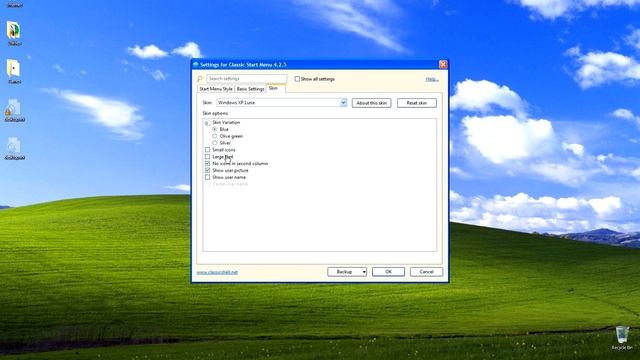Image resolution: width=640 pixels, height=360 pixels.
Task: Click the Center user name grayed text
Action: tap(230, 184)
